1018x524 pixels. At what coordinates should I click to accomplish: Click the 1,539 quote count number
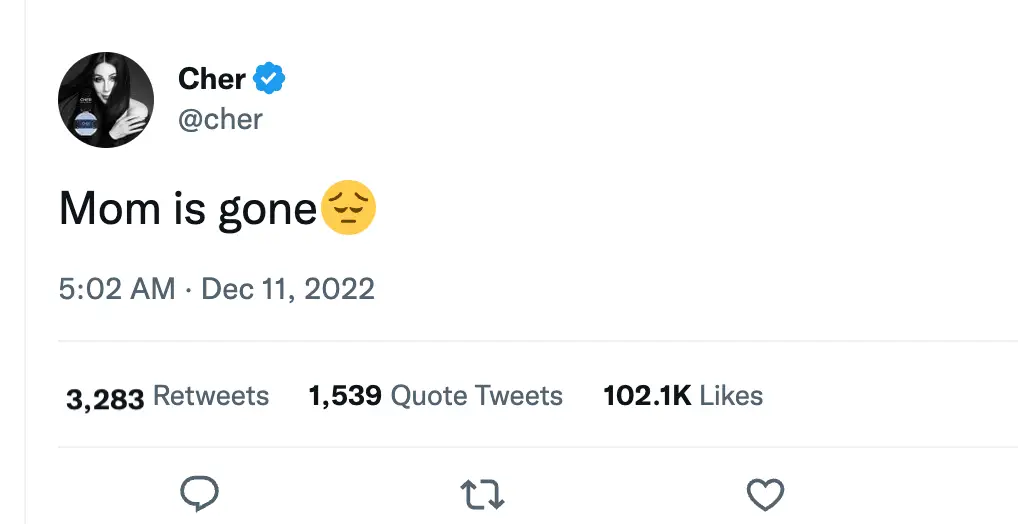[345, 396]
